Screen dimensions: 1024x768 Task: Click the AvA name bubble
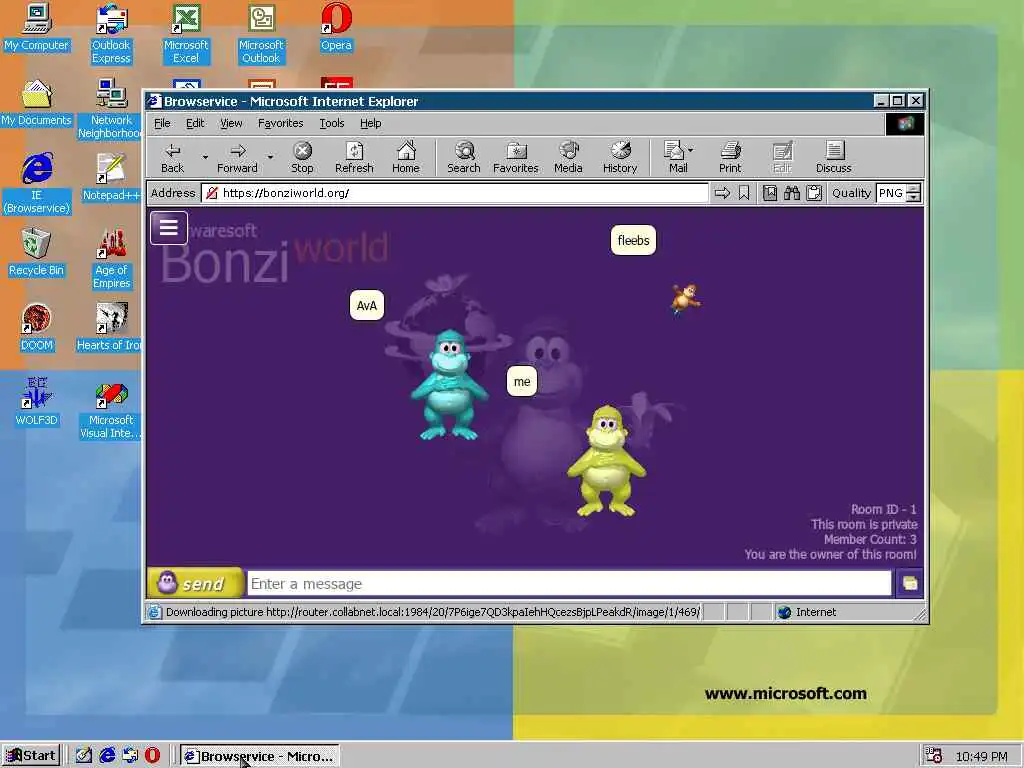(367, 306)
